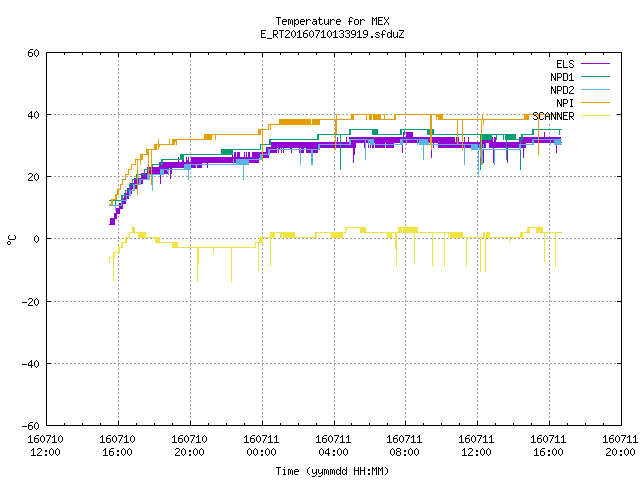The image size is (640, 480).
Task: Click the y-axis label -60
Action: (31, 426)
